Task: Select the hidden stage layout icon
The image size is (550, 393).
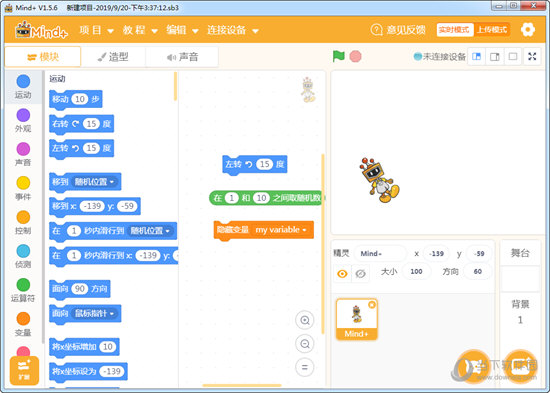Action: 513,56
